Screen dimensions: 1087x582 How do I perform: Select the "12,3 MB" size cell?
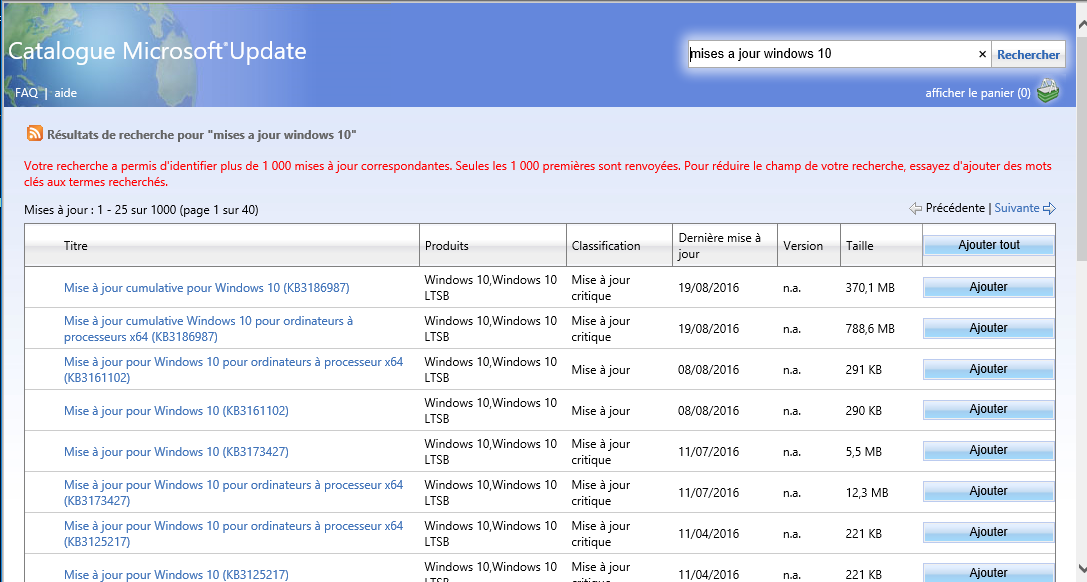point(867,493)
